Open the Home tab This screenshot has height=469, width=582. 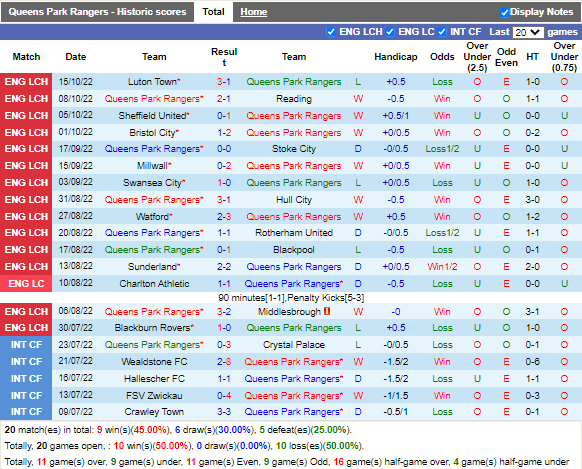point(254,12)
